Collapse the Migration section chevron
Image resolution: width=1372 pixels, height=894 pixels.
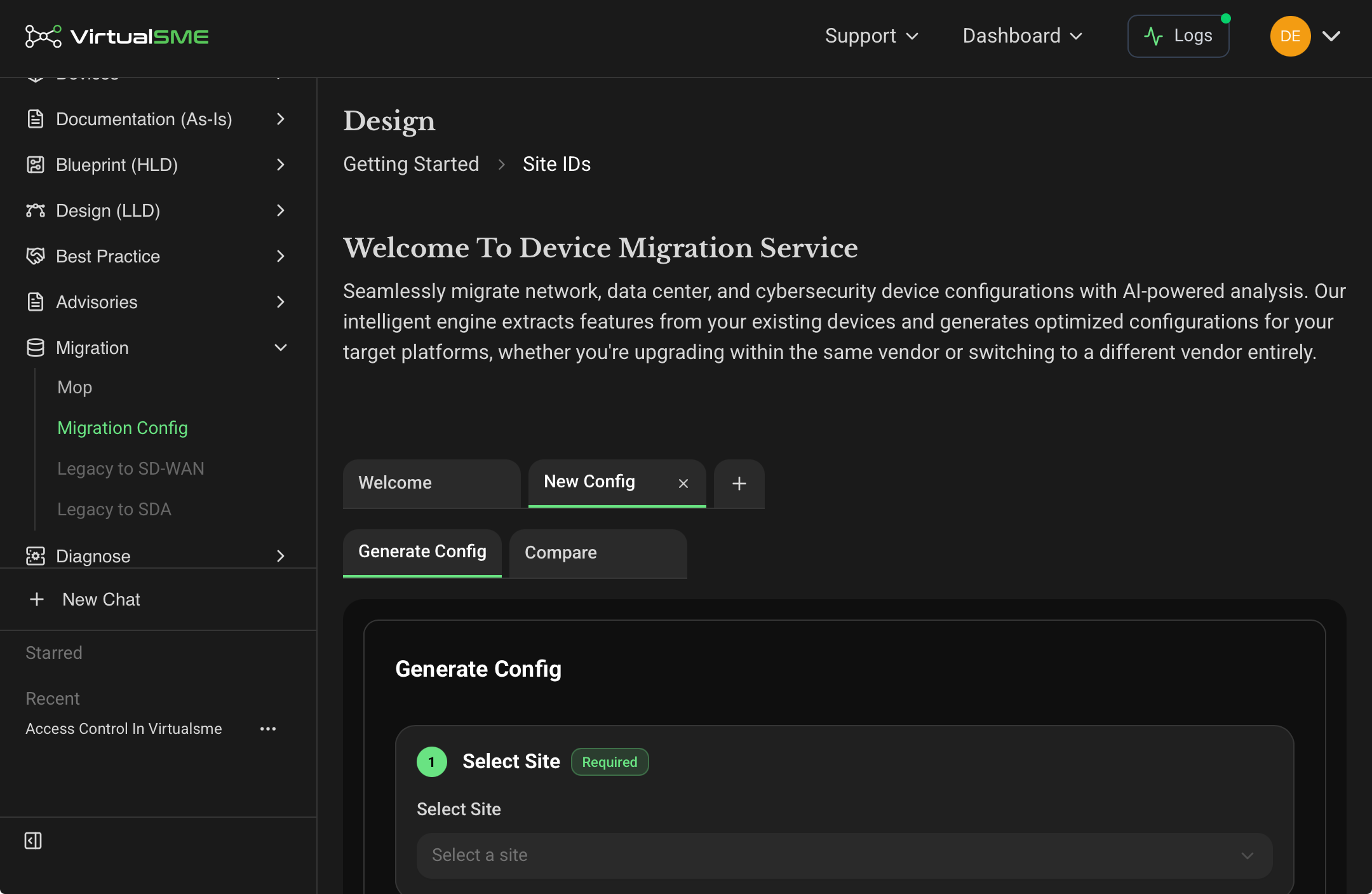point(281,348)
